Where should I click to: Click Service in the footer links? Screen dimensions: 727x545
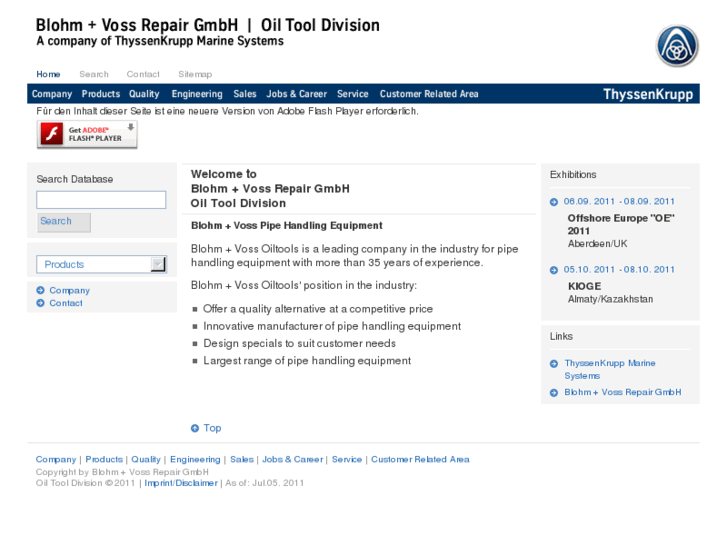(x=347, y=459)
